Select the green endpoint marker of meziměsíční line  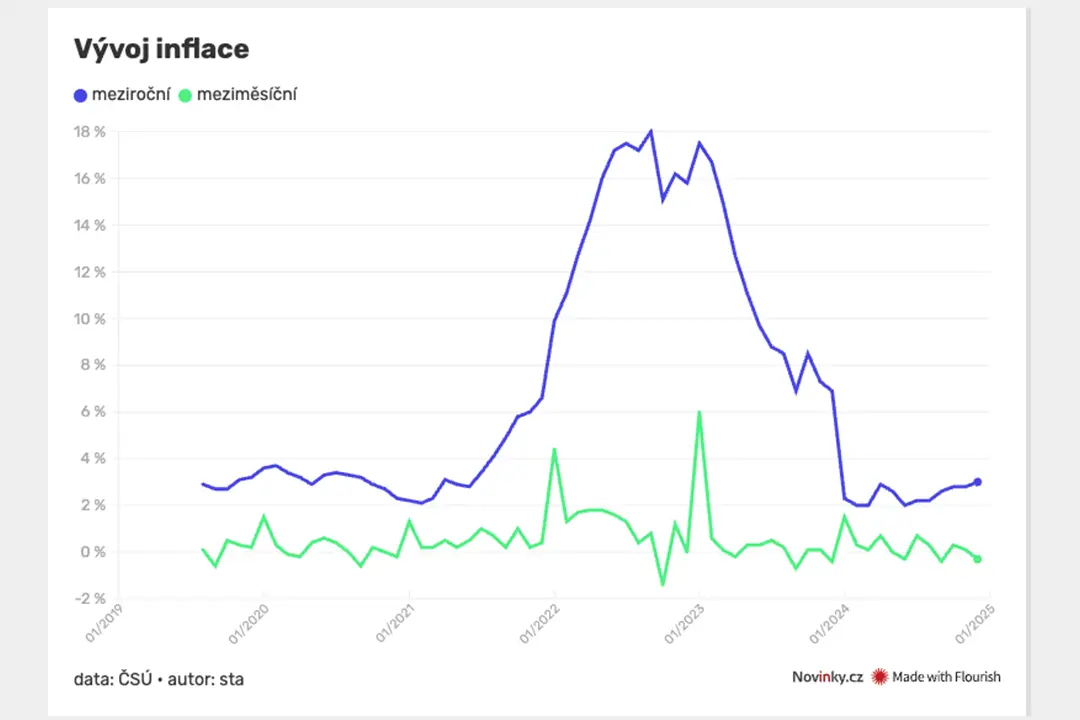click(977, 559)
